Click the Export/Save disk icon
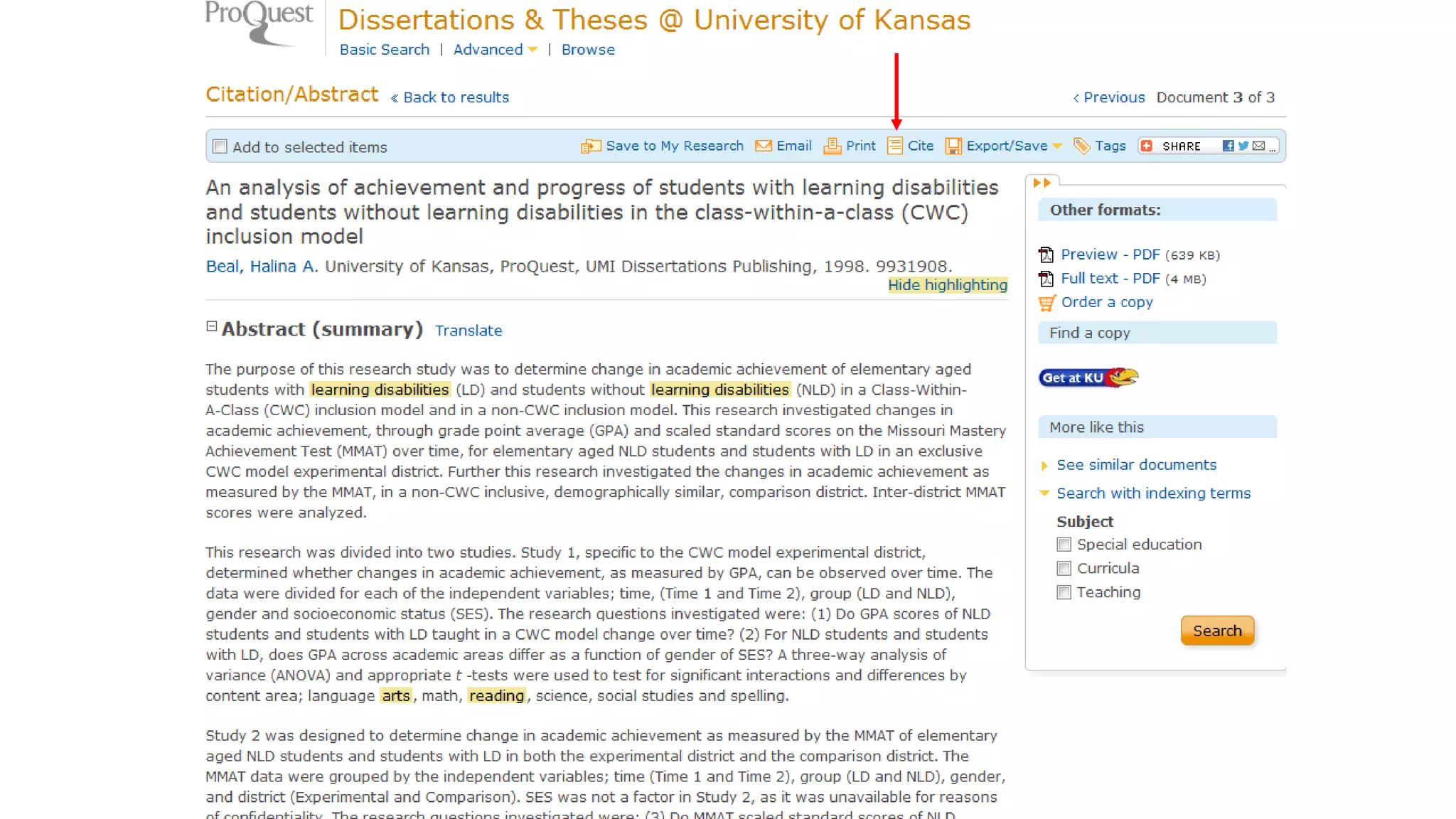Screen dimensions: 1456x819 click(x=953, y=146)
